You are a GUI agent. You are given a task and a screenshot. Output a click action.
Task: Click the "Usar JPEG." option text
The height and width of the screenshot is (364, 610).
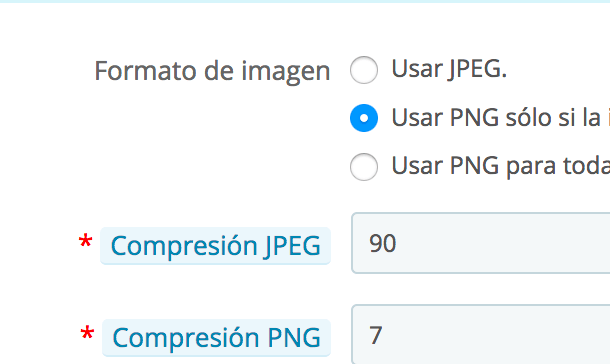coord(449,69)
